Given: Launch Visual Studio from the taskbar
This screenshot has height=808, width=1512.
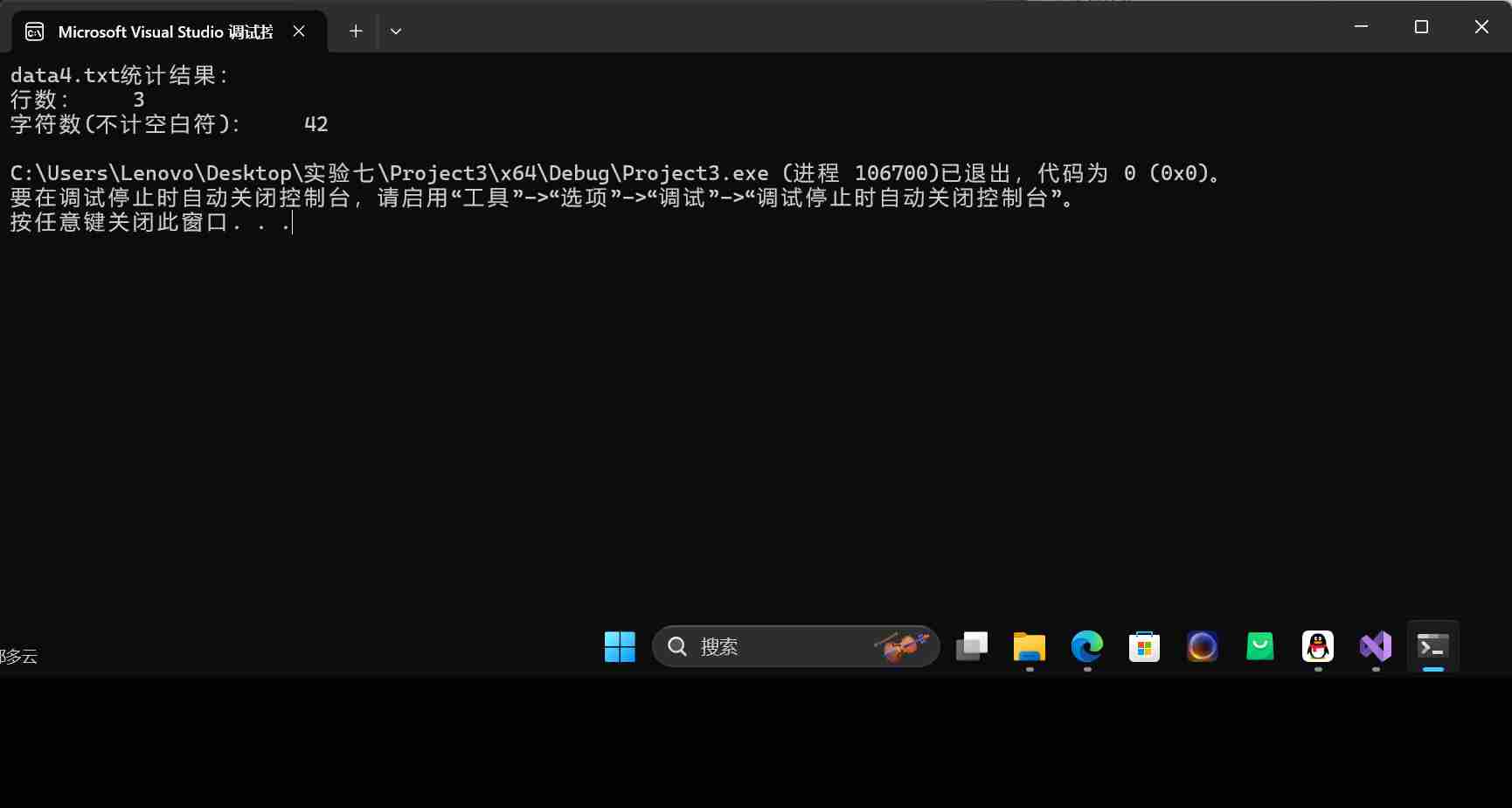Looking at the screenshot, I should pyautogui.click(x=1375, y=647).
